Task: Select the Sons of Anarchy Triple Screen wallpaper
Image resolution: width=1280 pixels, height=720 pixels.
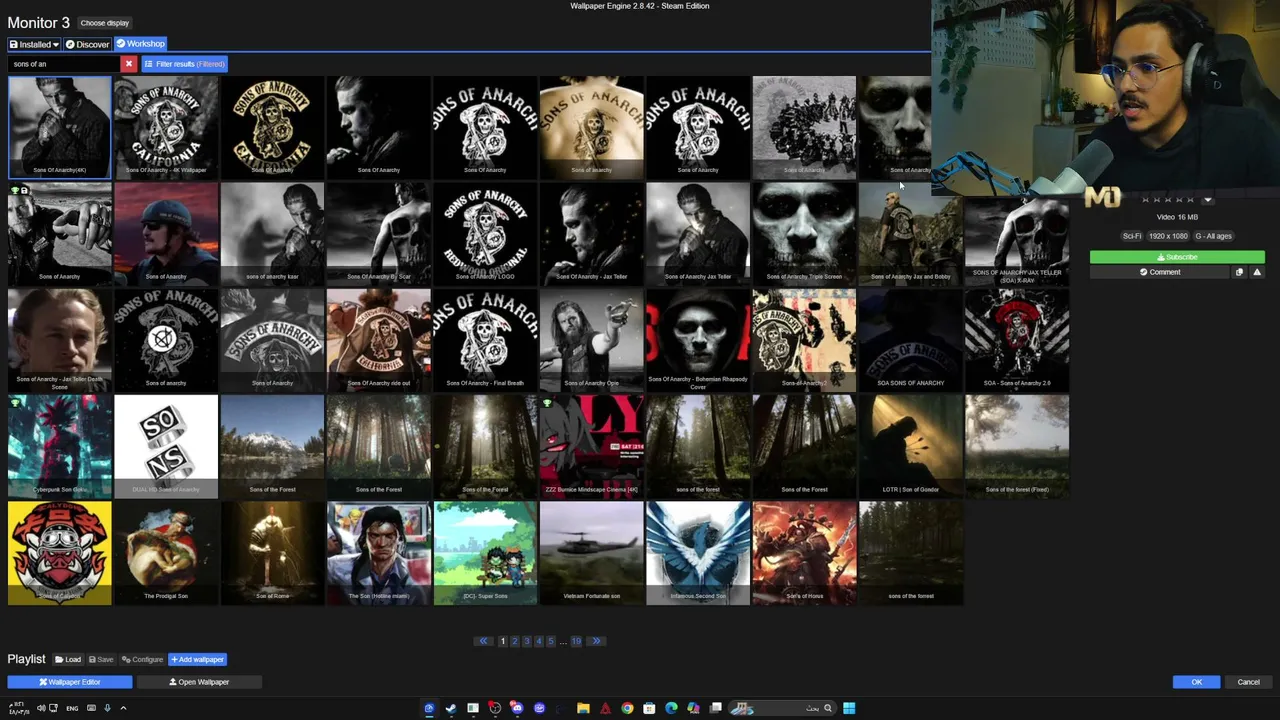Action: pos(804,233)
